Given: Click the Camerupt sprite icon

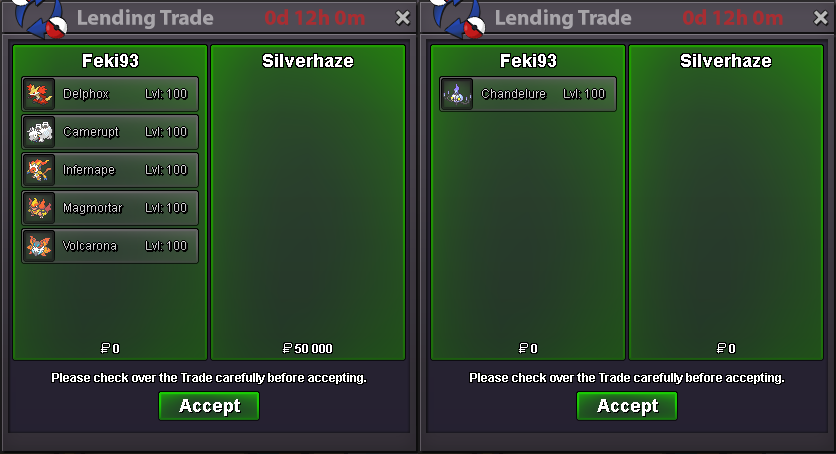Looking at the screenshot, I should (39, 132).
